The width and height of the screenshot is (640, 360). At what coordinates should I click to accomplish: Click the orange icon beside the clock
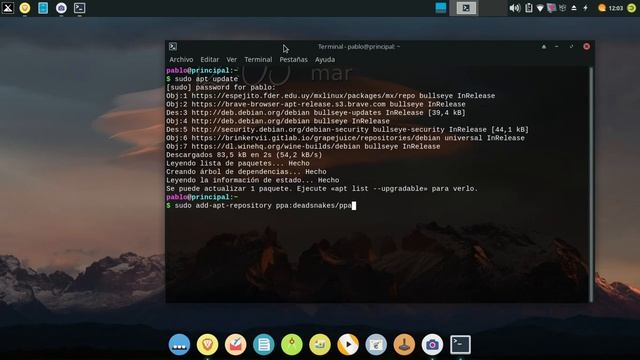(602, 8)
